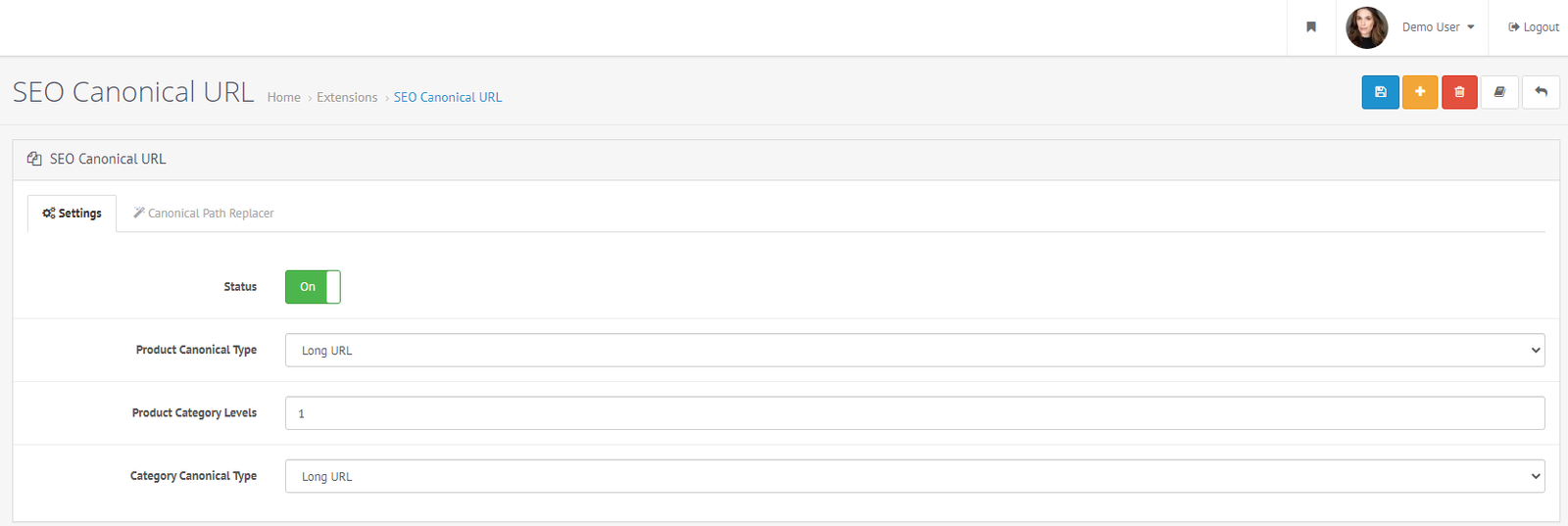Click the back arrow return button
Screen dimensions: 1568x526
(1541, 92)
